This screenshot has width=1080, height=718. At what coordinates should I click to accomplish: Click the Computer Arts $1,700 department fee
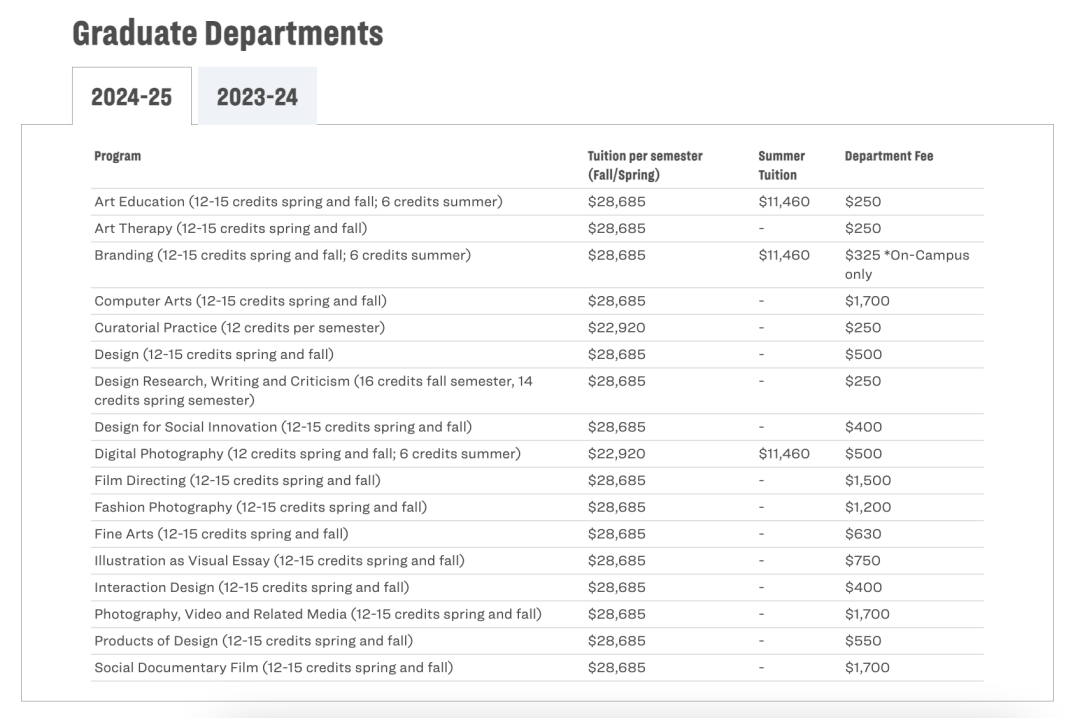tap(867, 301)
